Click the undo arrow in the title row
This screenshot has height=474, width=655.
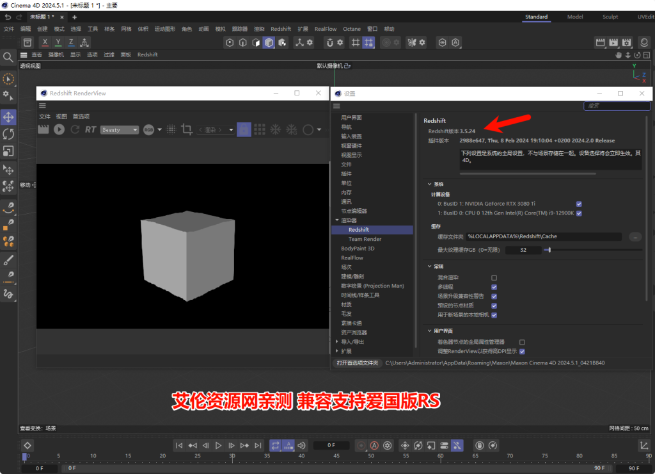(8, 17)
